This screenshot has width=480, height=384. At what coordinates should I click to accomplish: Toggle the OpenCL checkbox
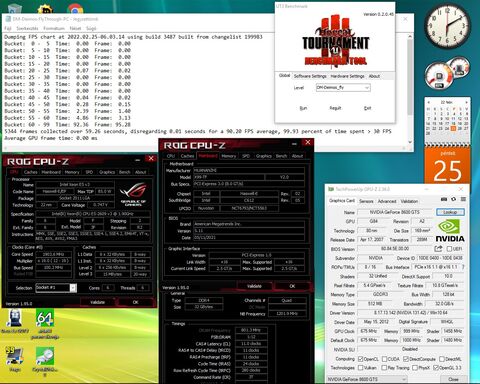(x=360, y=359)
